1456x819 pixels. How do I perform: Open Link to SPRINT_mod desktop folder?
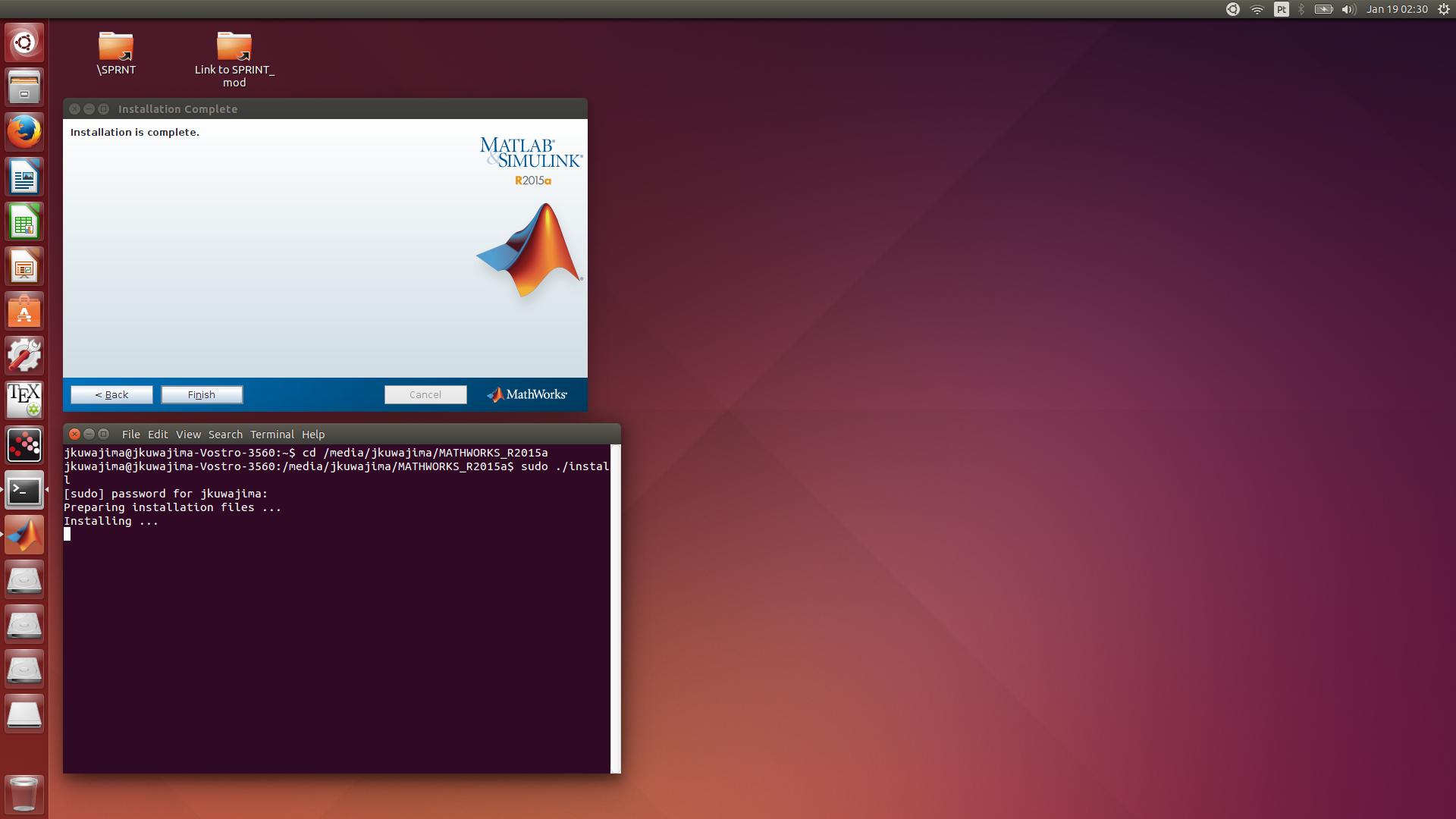[234, 60]
